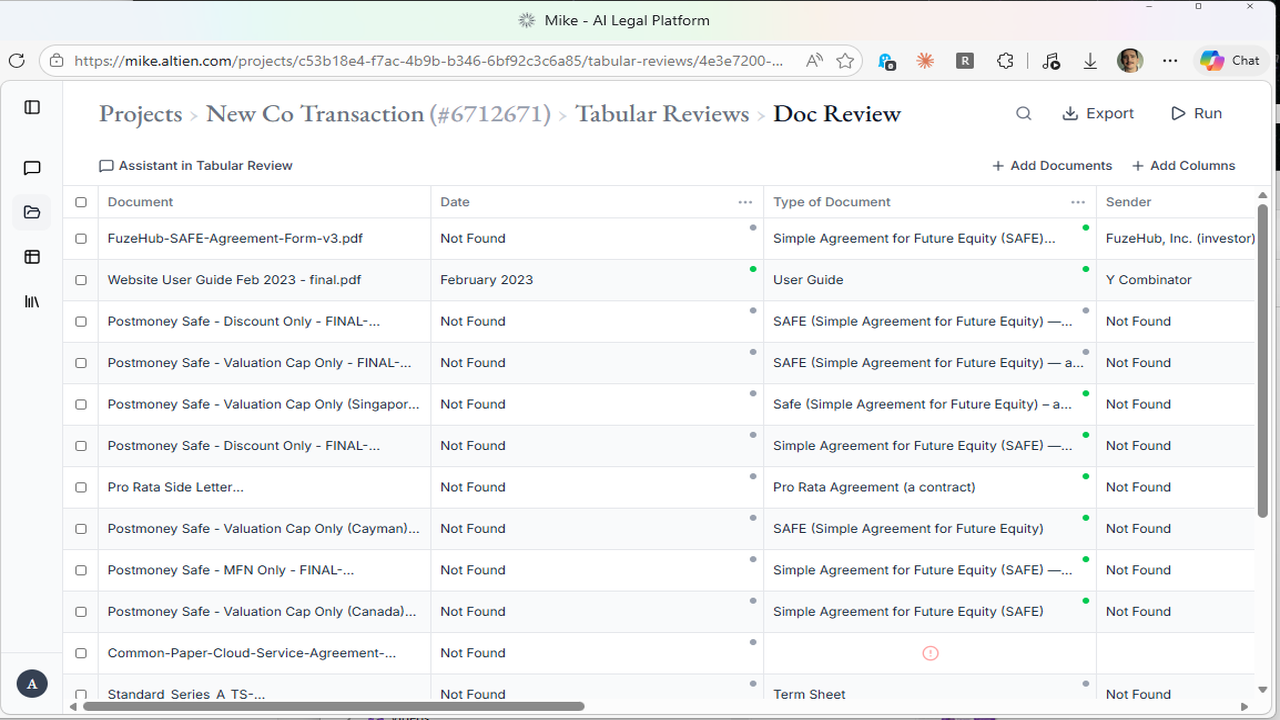View site information via the lock icon
Viewport: 1280px width, 720px height.
[57, 61]
